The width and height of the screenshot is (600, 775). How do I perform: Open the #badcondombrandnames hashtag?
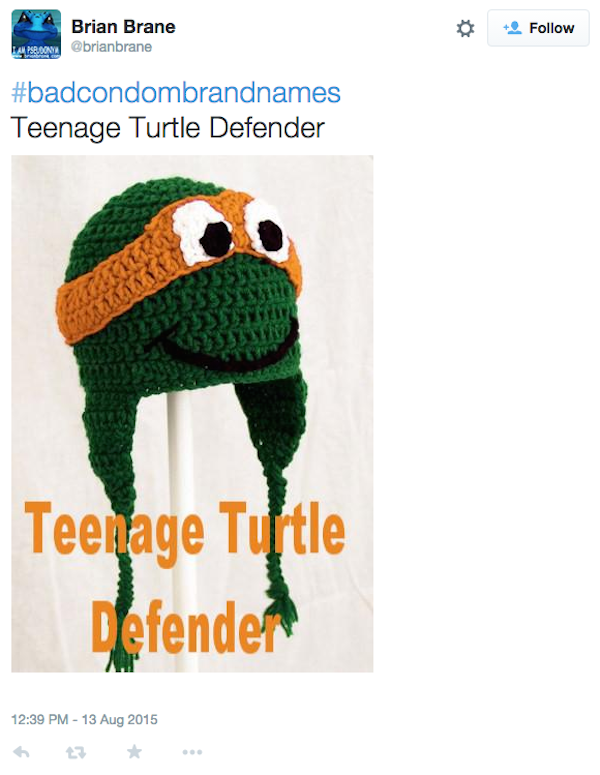[176, 93]
